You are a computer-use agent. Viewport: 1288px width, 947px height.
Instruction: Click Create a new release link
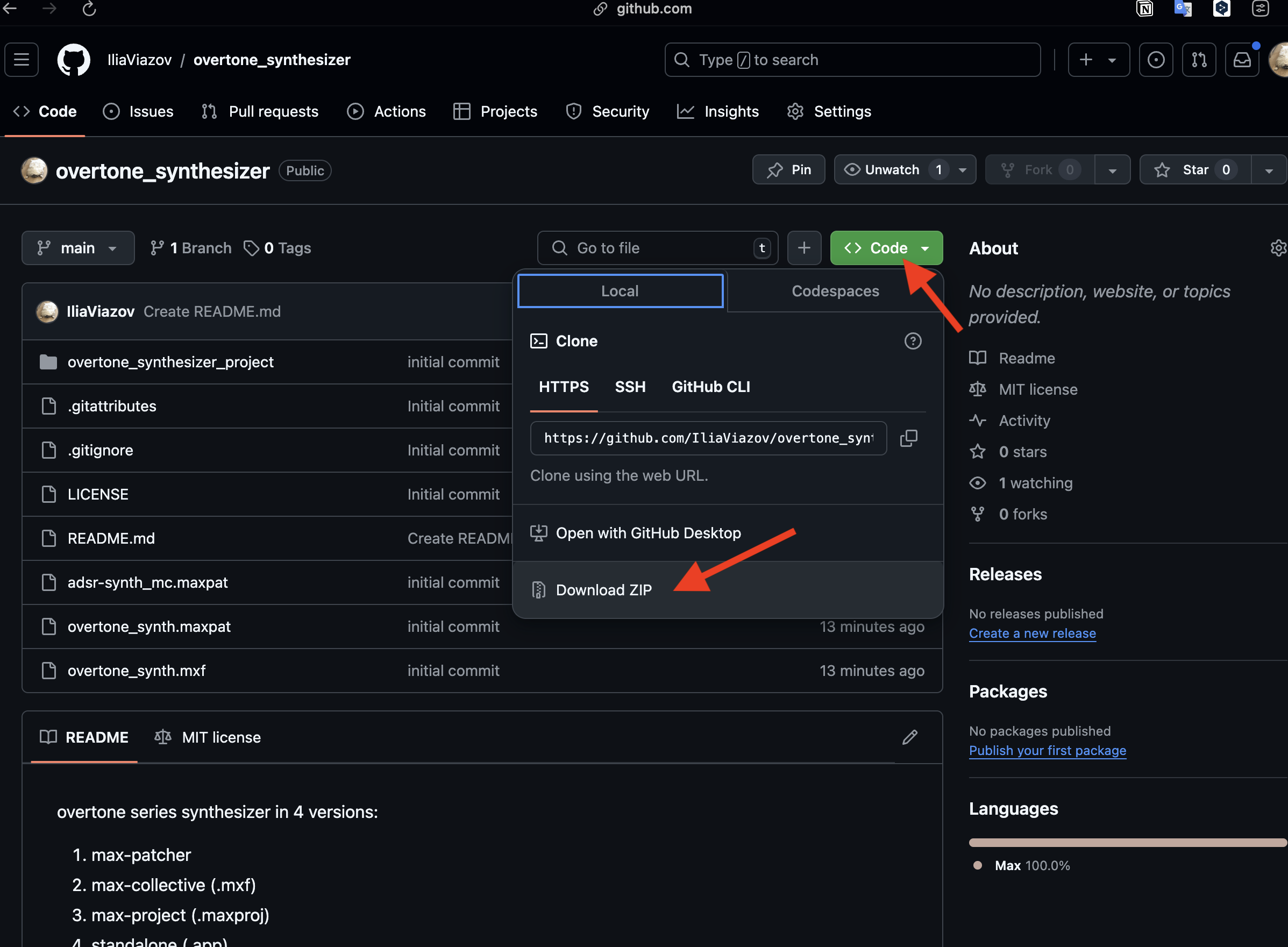pyautogui.click(x=1033, y=633)
